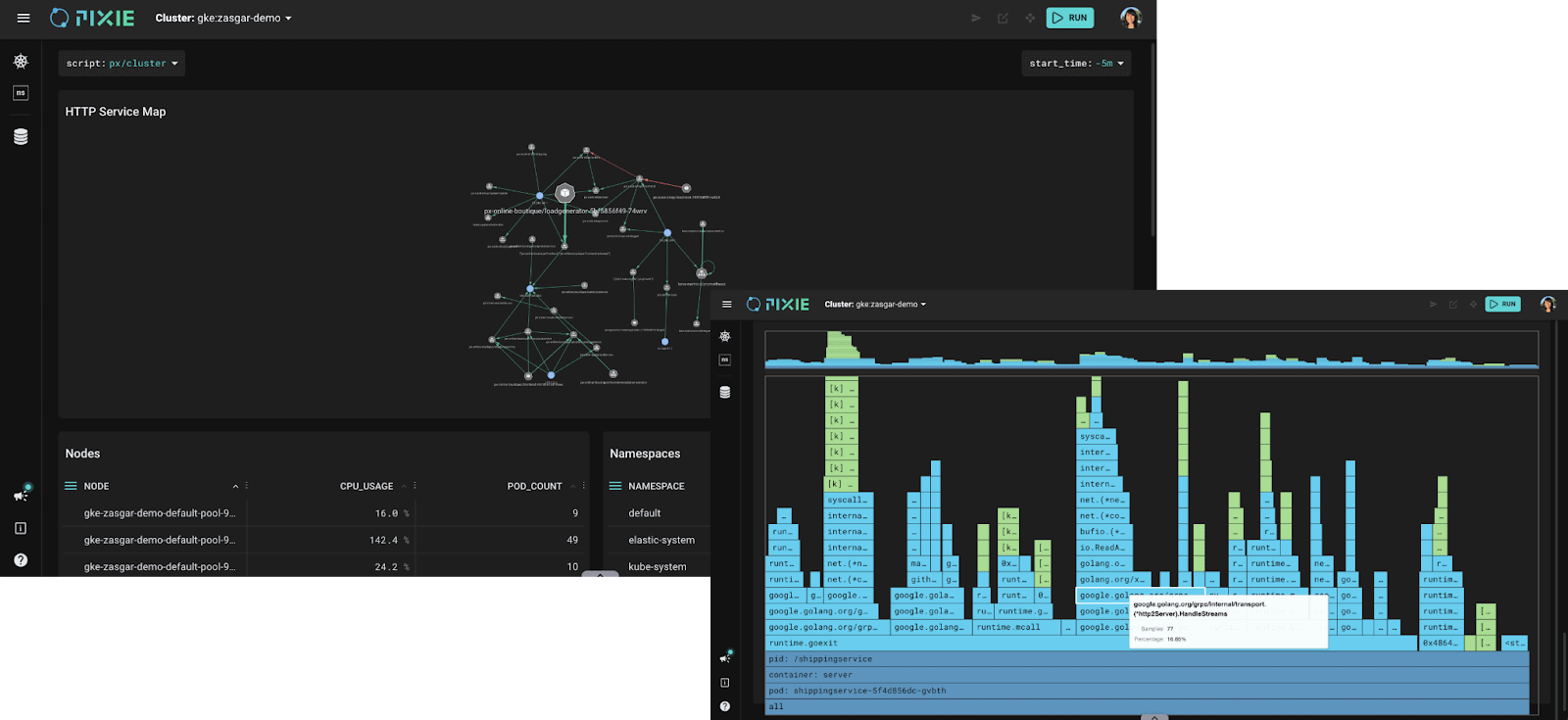Click node row with 24.2 % CPU usage
Viewport: 1568px width, 720px height.
pyautogui.click(x=323, y=565)
